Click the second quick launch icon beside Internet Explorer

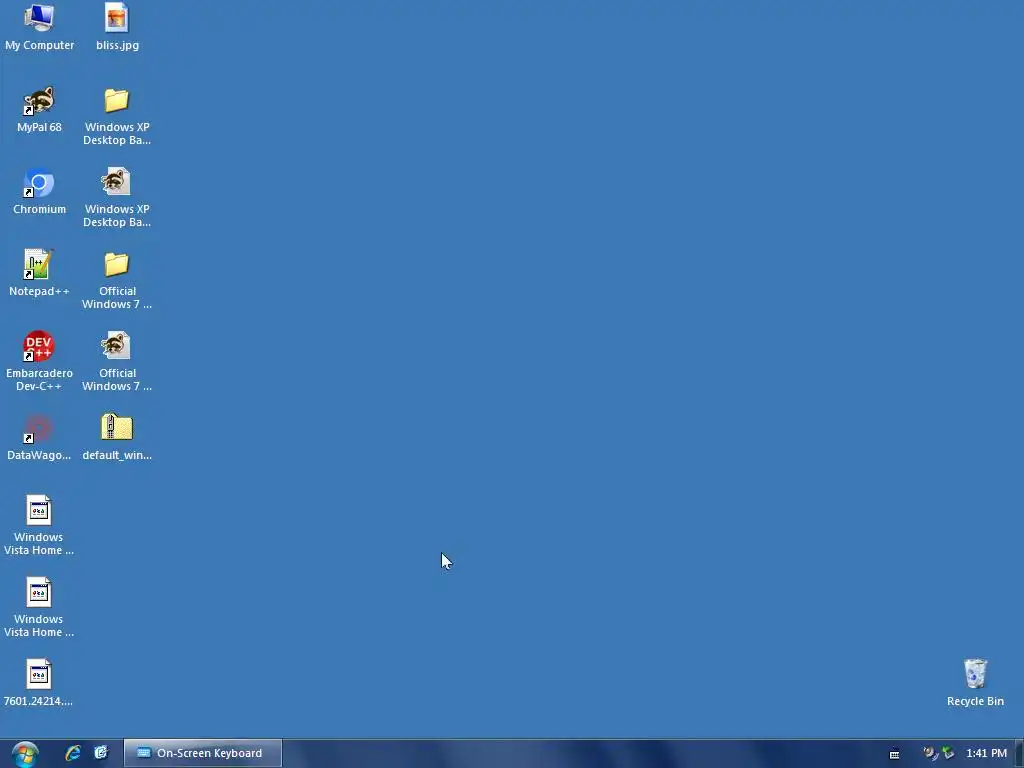[x=101, y=753]
